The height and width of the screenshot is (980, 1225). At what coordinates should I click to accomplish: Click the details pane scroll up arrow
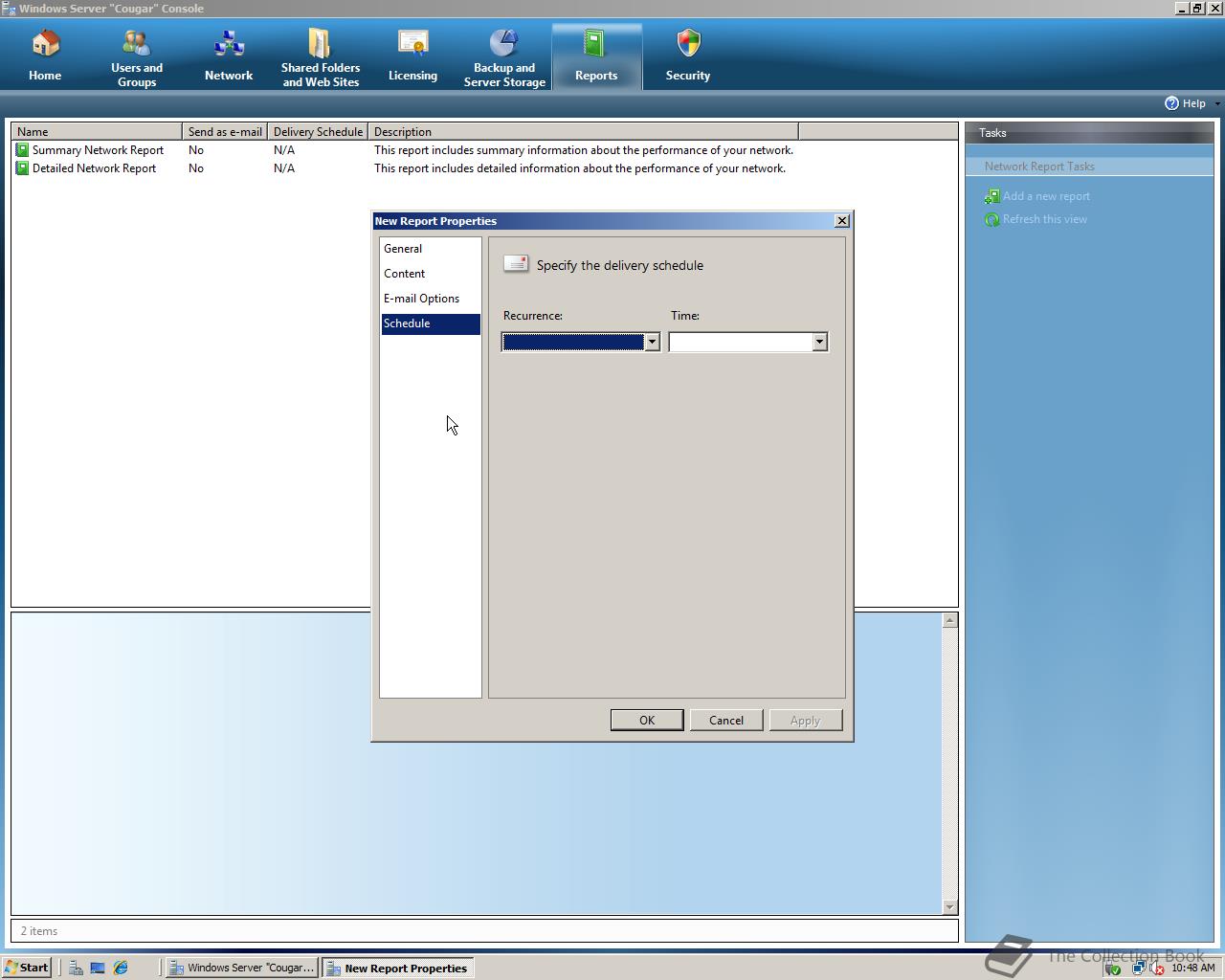coord(950,621)
